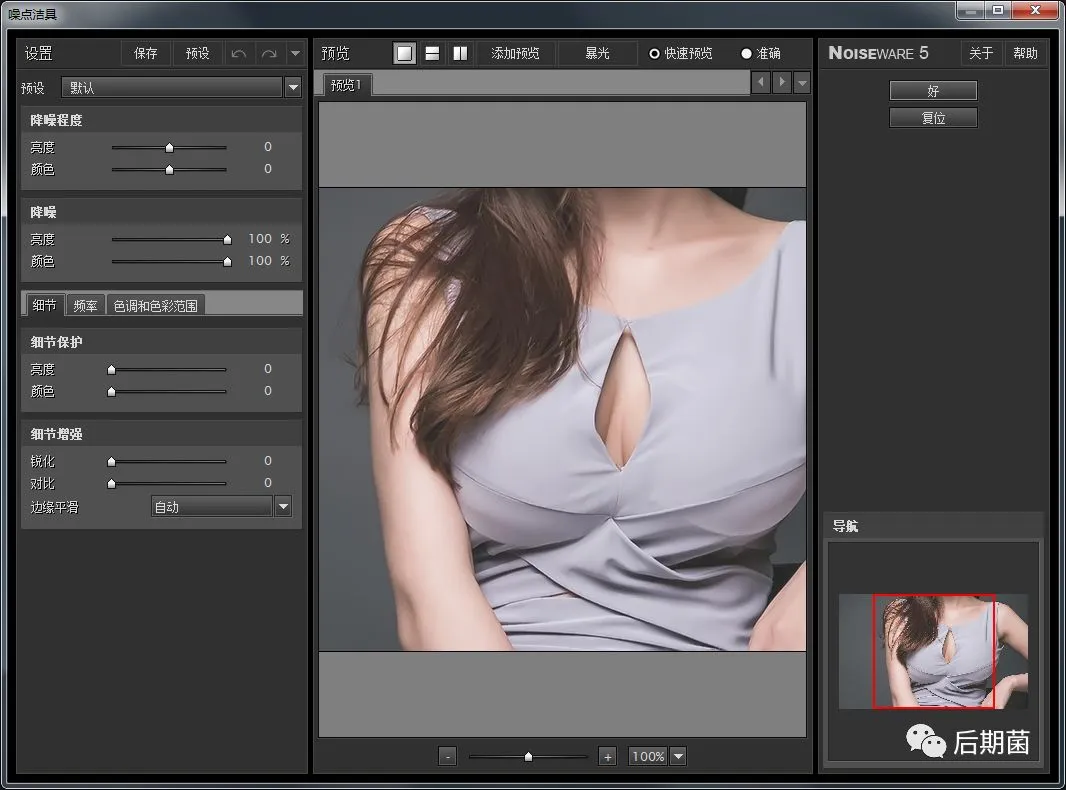The width and height of the screenshot is (1066, 790).
Task: Click the zoom out minus button
Action: (448, 757)
